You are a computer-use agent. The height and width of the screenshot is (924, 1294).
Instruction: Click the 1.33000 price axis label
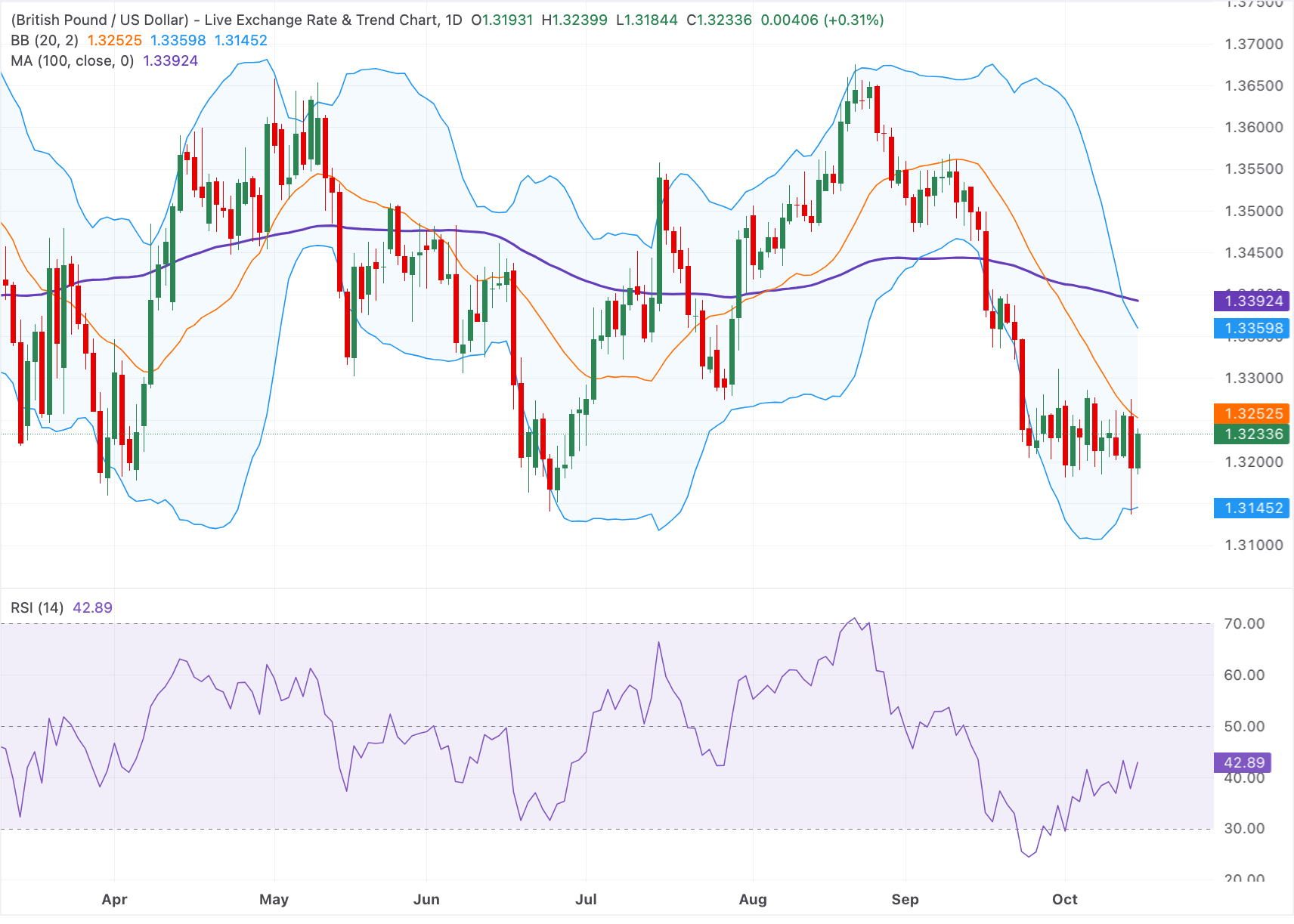(x=1254, y=378)
